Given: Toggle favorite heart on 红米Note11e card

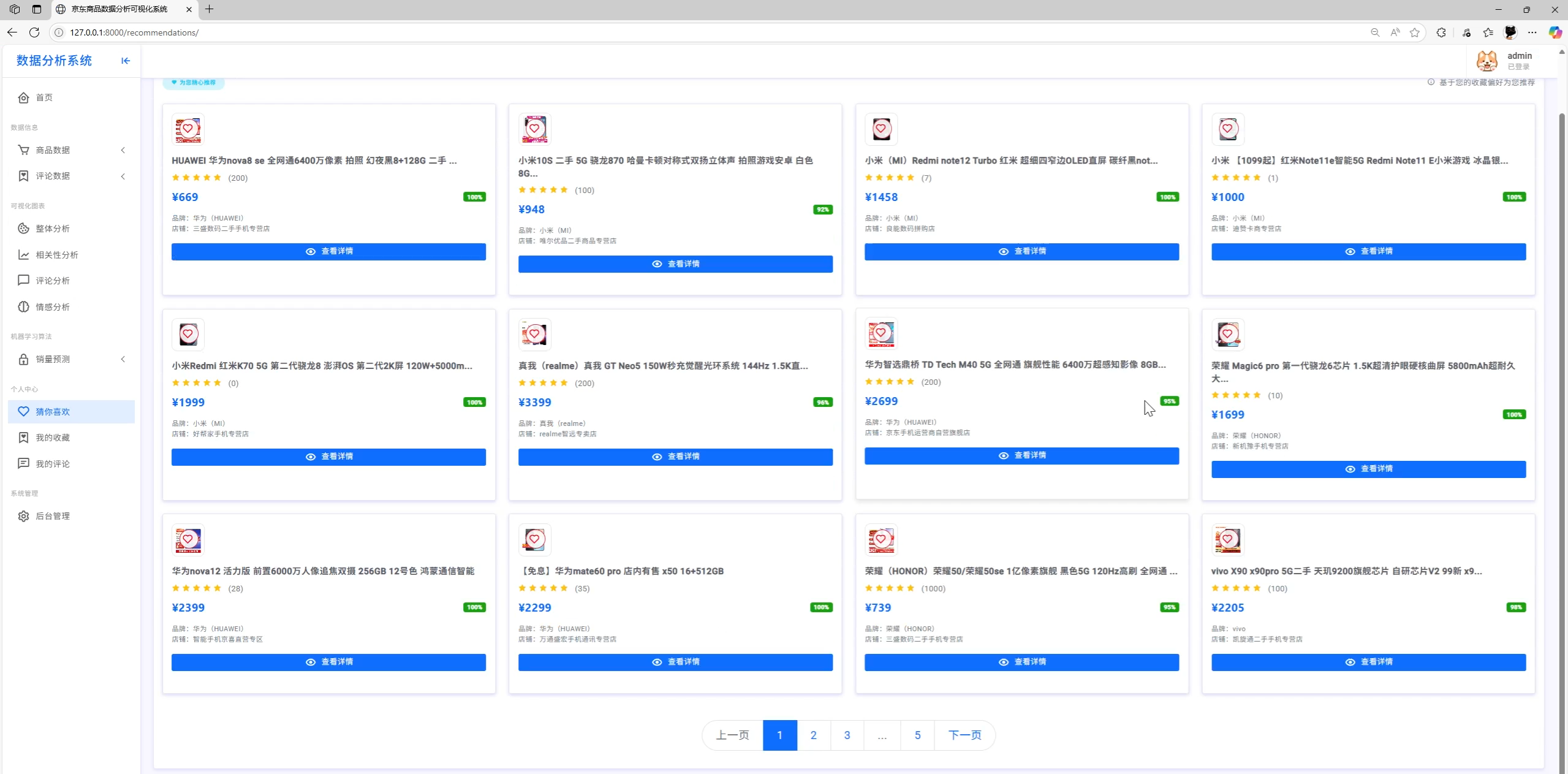Looking at the screenshot, I should 1227,129.
